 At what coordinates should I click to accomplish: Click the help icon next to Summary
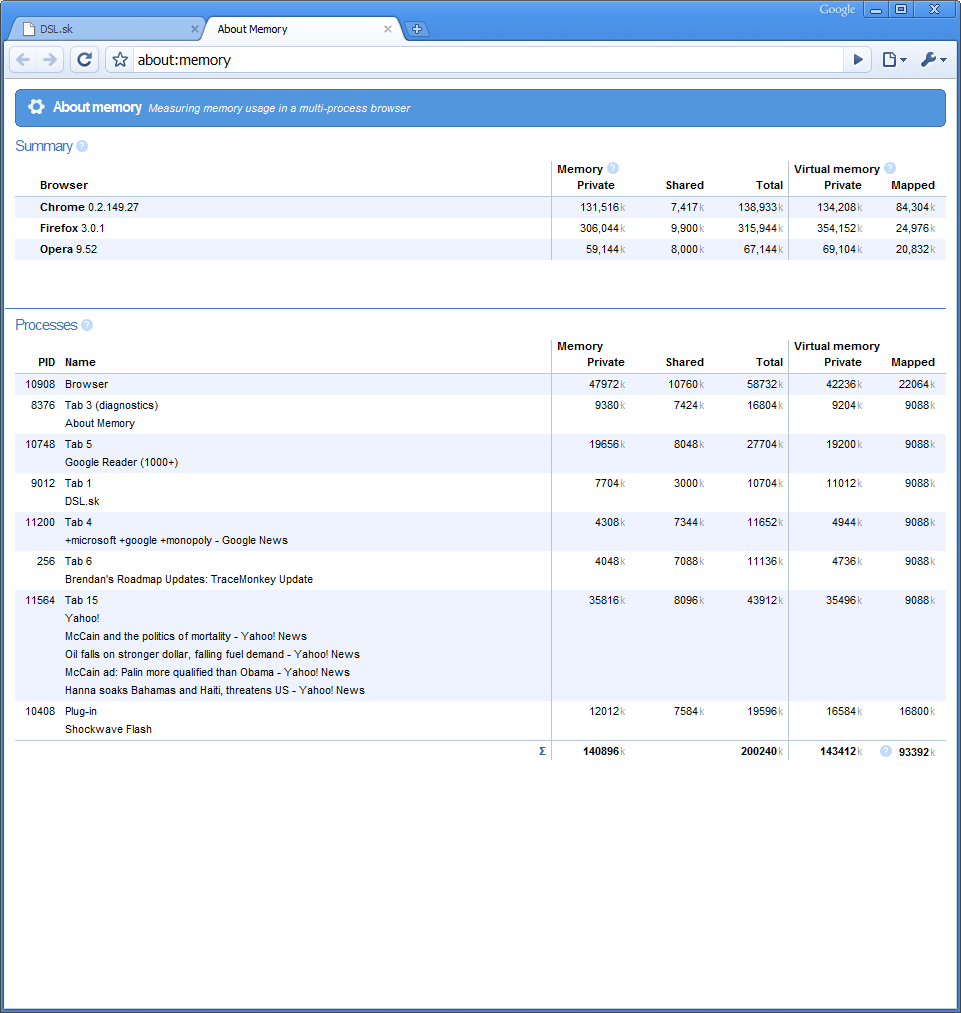click(x=82, y=146)
